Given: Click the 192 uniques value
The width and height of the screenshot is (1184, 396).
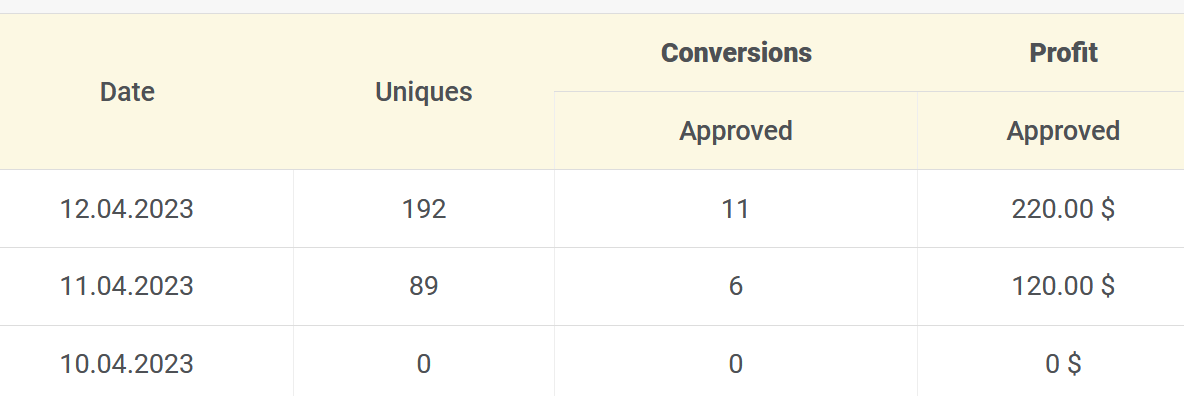Looking at the screenshot, I should pos(424,209).
